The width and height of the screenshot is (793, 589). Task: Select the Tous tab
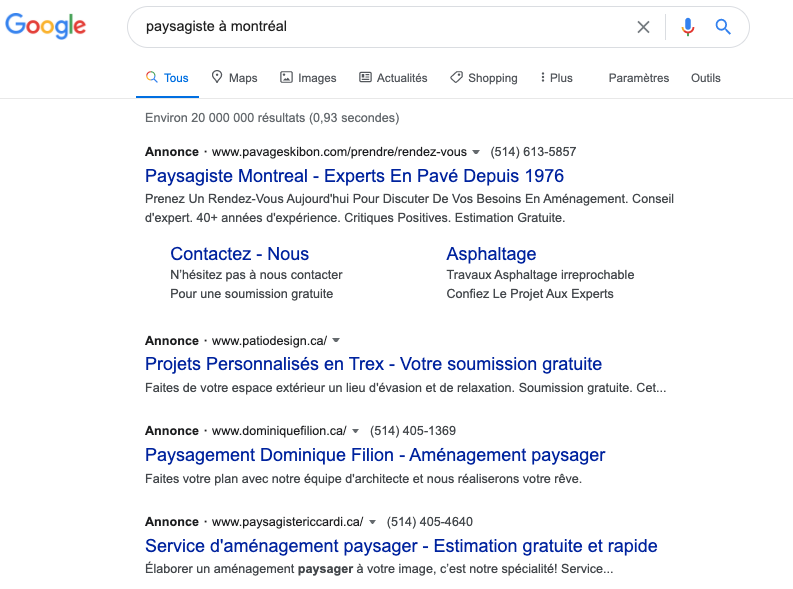[x=167, y=78]
